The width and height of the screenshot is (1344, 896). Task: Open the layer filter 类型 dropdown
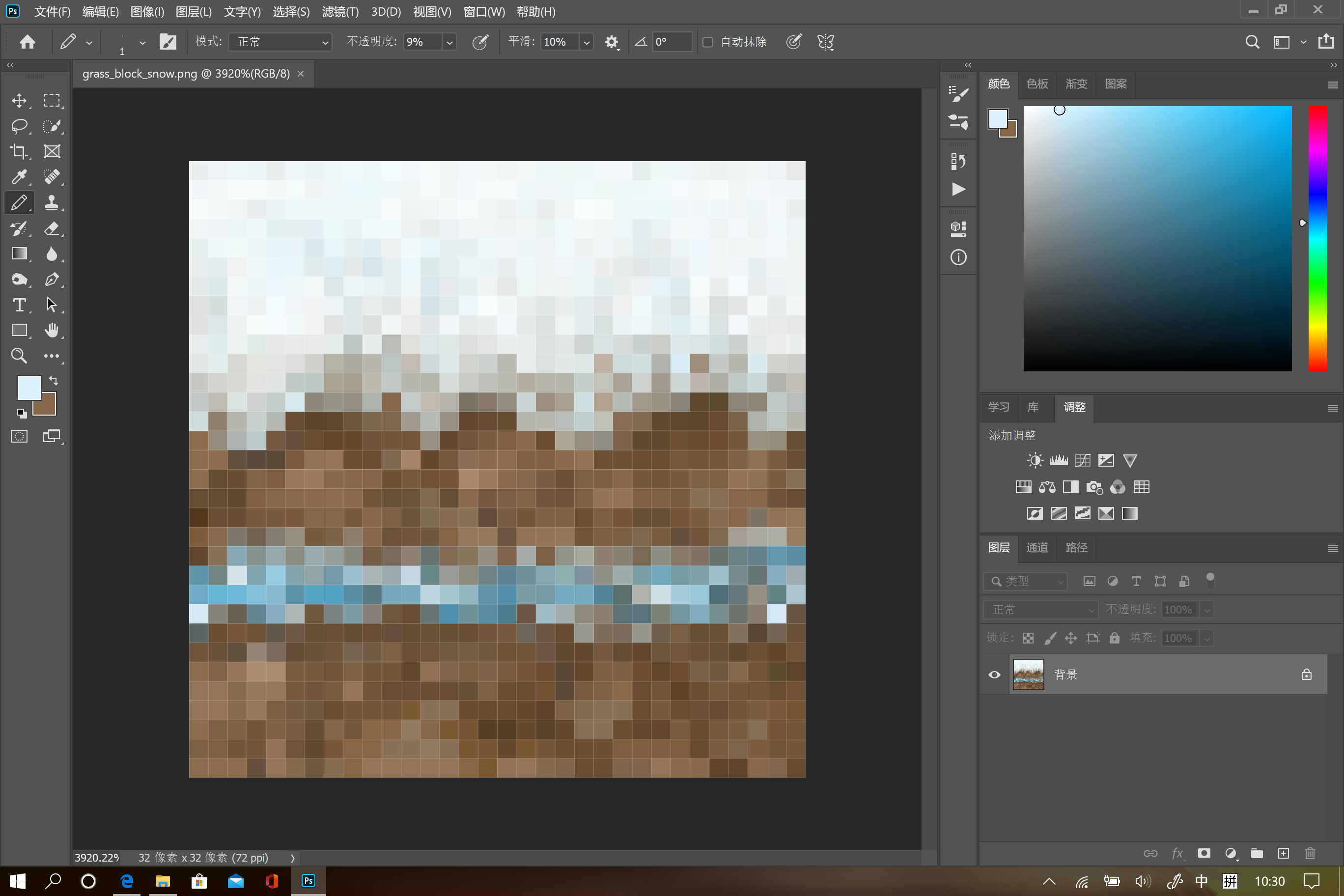tap(1026, 581)
